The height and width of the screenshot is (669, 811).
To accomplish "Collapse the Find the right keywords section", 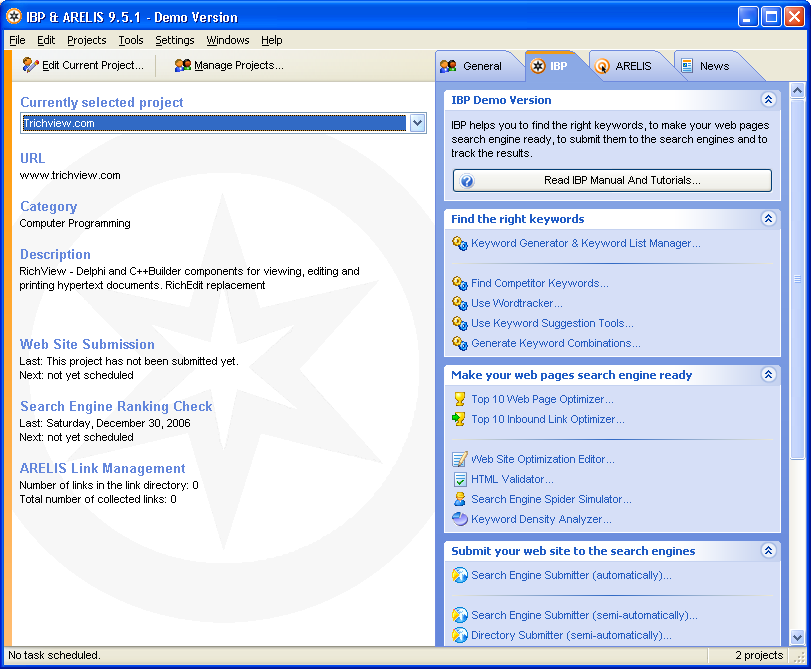I will point(768,219).
